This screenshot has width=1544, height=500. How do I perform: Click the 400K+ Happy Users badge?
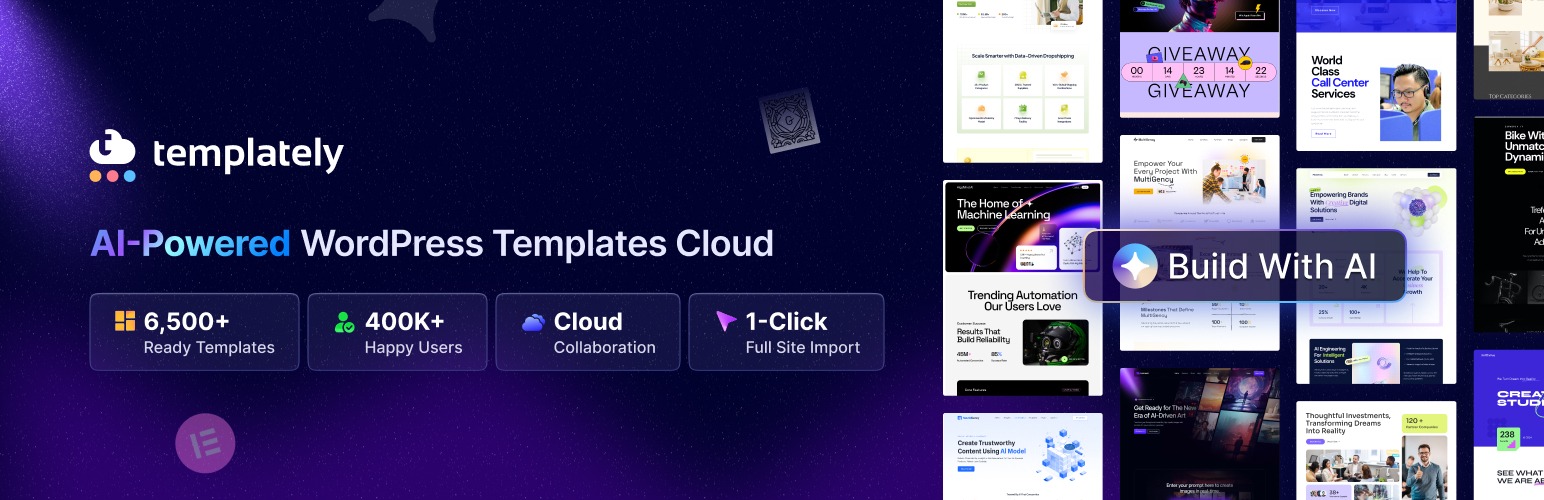coord(397,332)
